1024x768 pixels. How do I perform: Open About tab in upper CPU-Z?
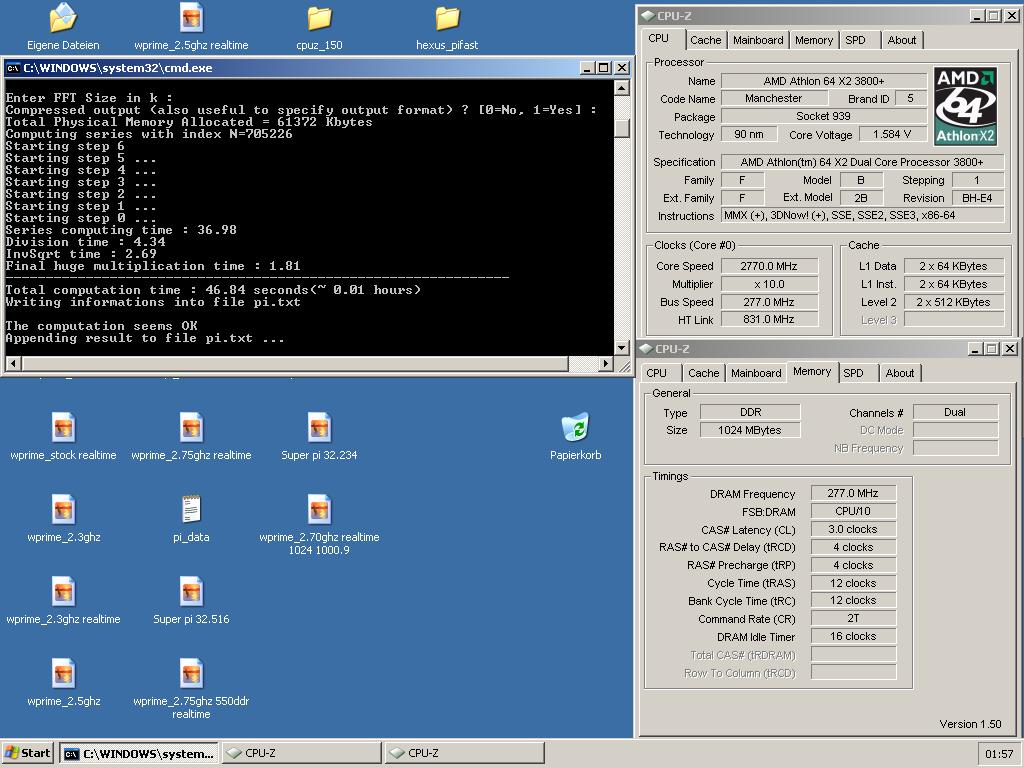click(x=902, y=40)
